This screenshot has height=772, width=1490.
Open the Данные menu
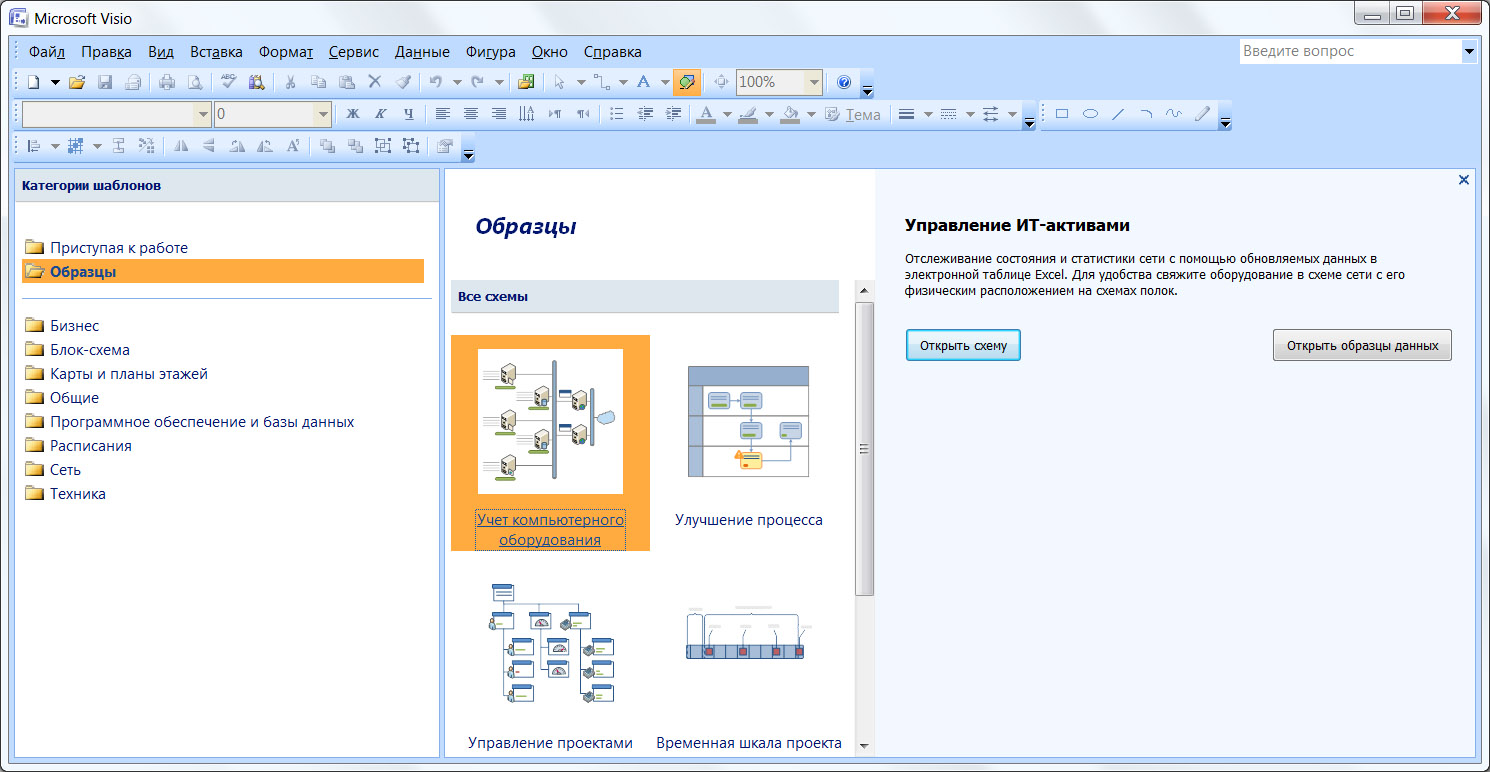click(422, 52)
